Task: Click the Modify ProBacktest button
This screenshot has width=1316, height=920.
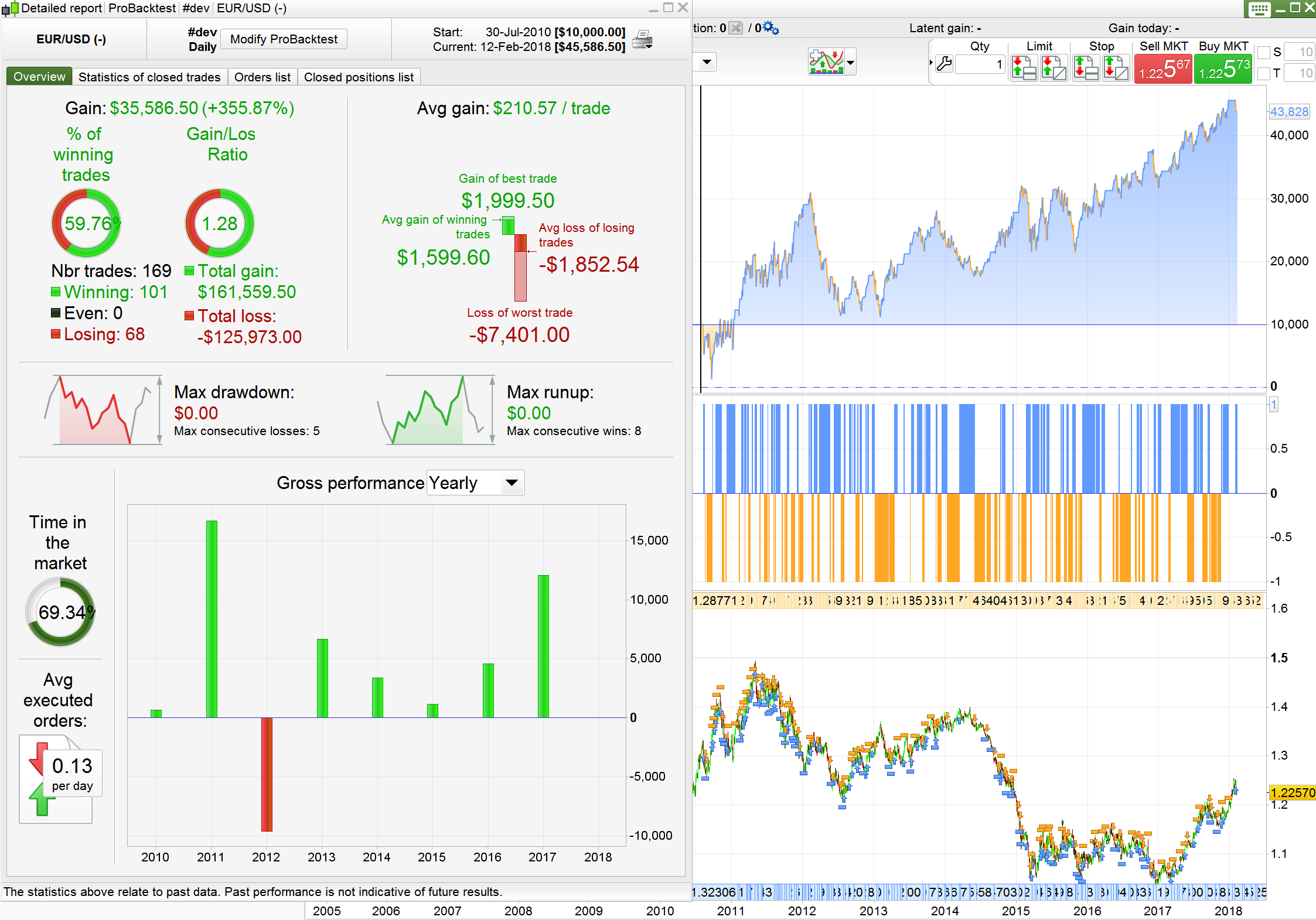Action: (284, 39)
